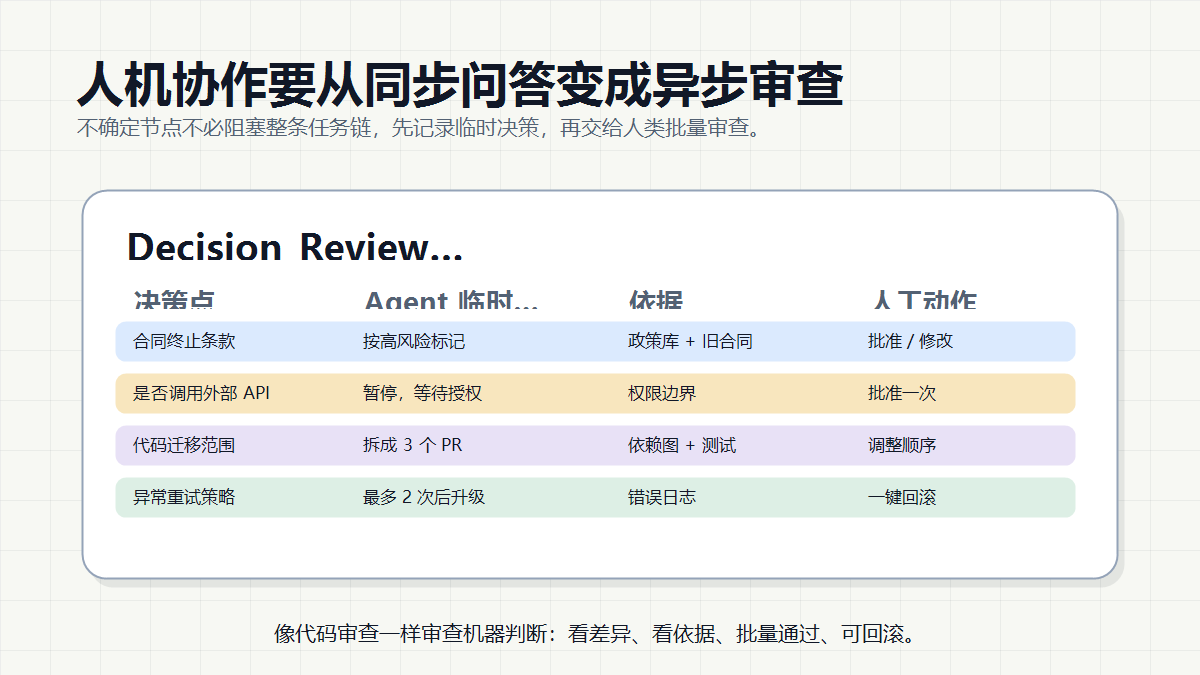The height and width of the screenshot is (675, 1200).
Task: Select the 拆成 3 个 PR cell
Action: (x=413, y=445)
